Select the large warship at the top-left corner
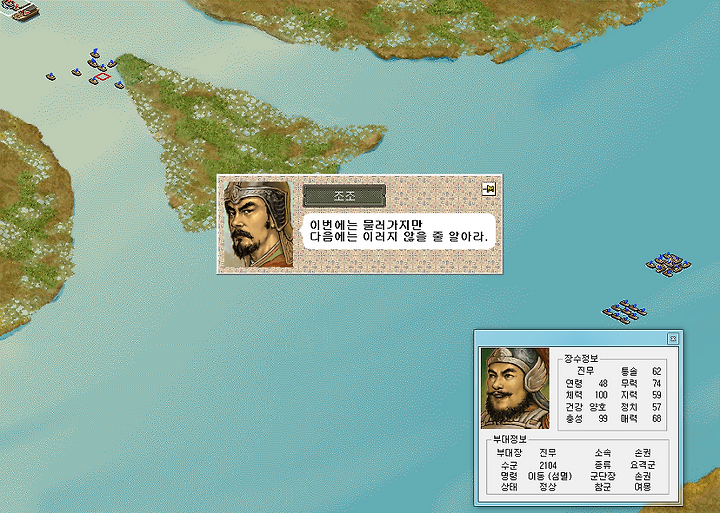 (20, 10)
